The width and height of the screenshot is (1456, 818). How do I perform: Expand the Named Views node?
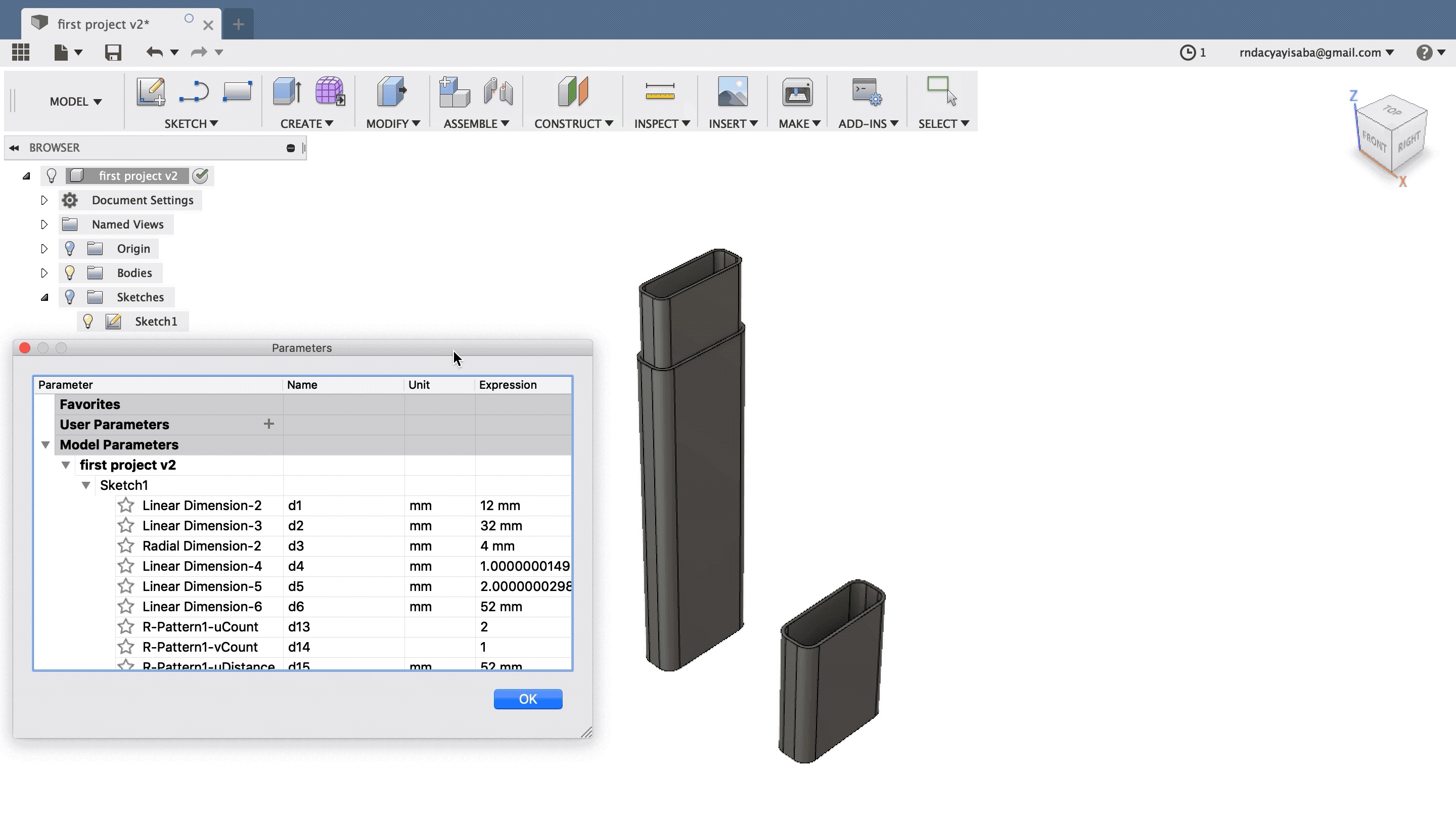(x=44, y=224)
